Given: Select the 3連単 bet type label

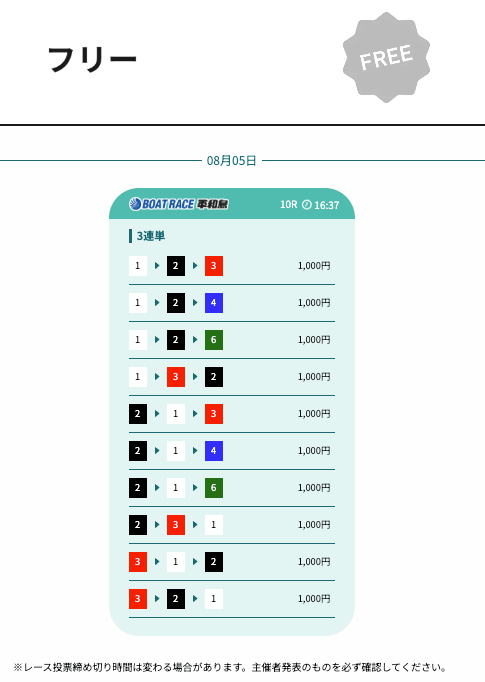Looking at the screenshot, I should 151,236.
